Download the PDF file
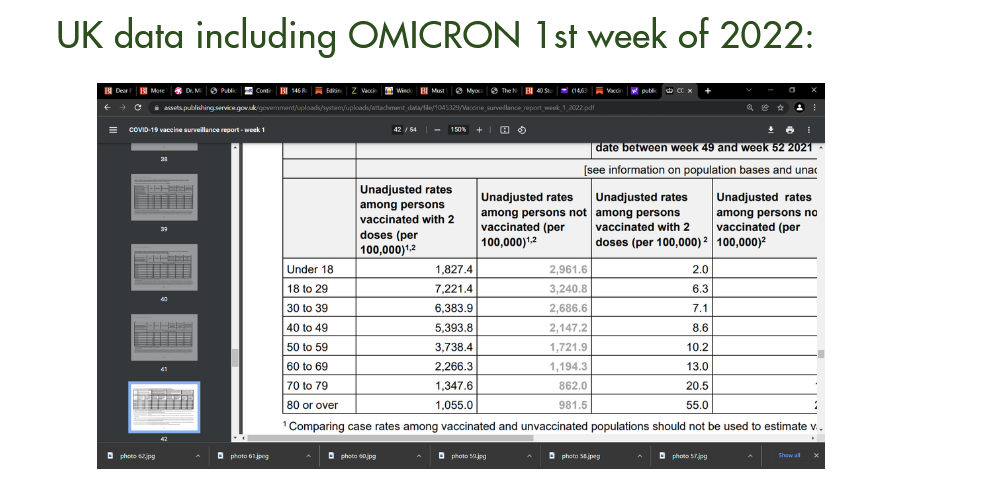This screenshot has height=485, width=996. [771, 130]
